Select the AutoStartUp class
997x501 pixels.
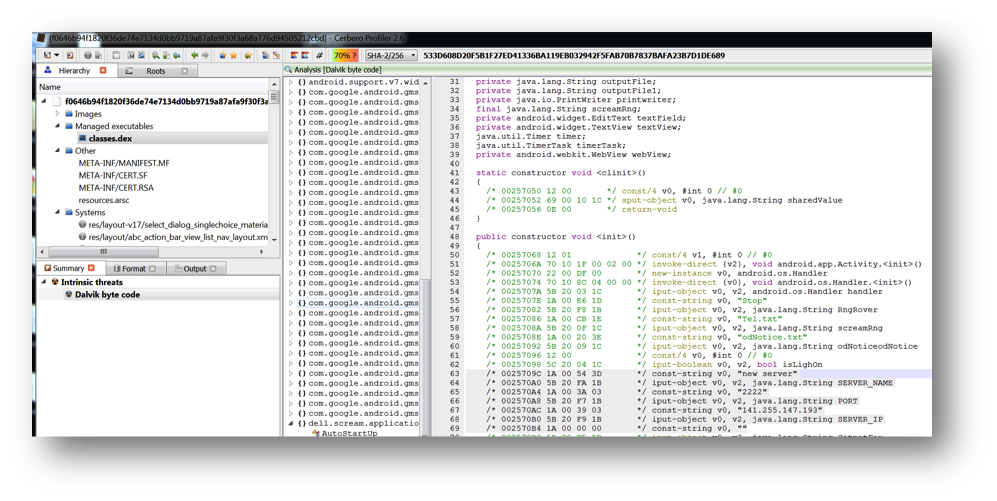[349, 433]
